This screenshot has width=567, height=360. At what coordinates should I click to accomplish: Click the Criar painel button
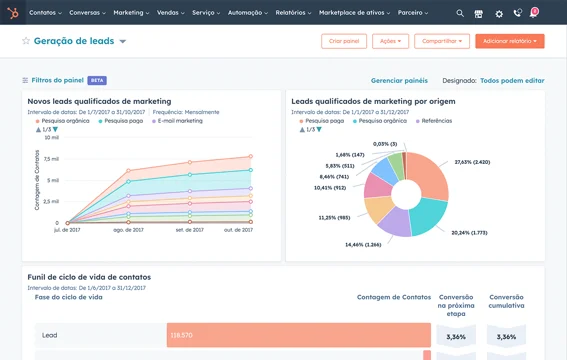[x=344, y=41]
